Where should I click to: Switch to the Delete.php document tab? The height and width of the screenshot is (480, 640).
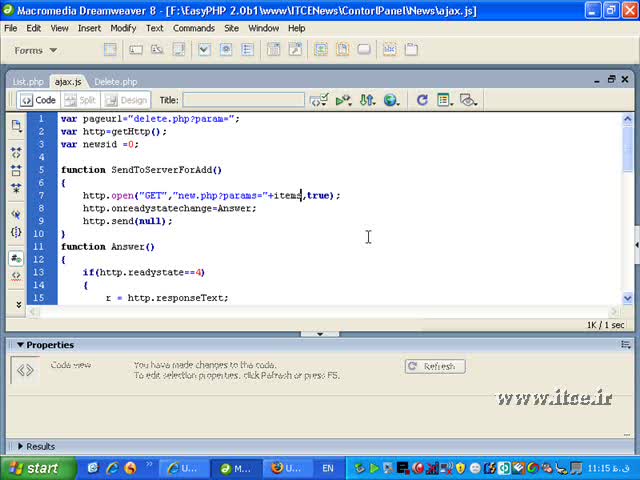116,82
